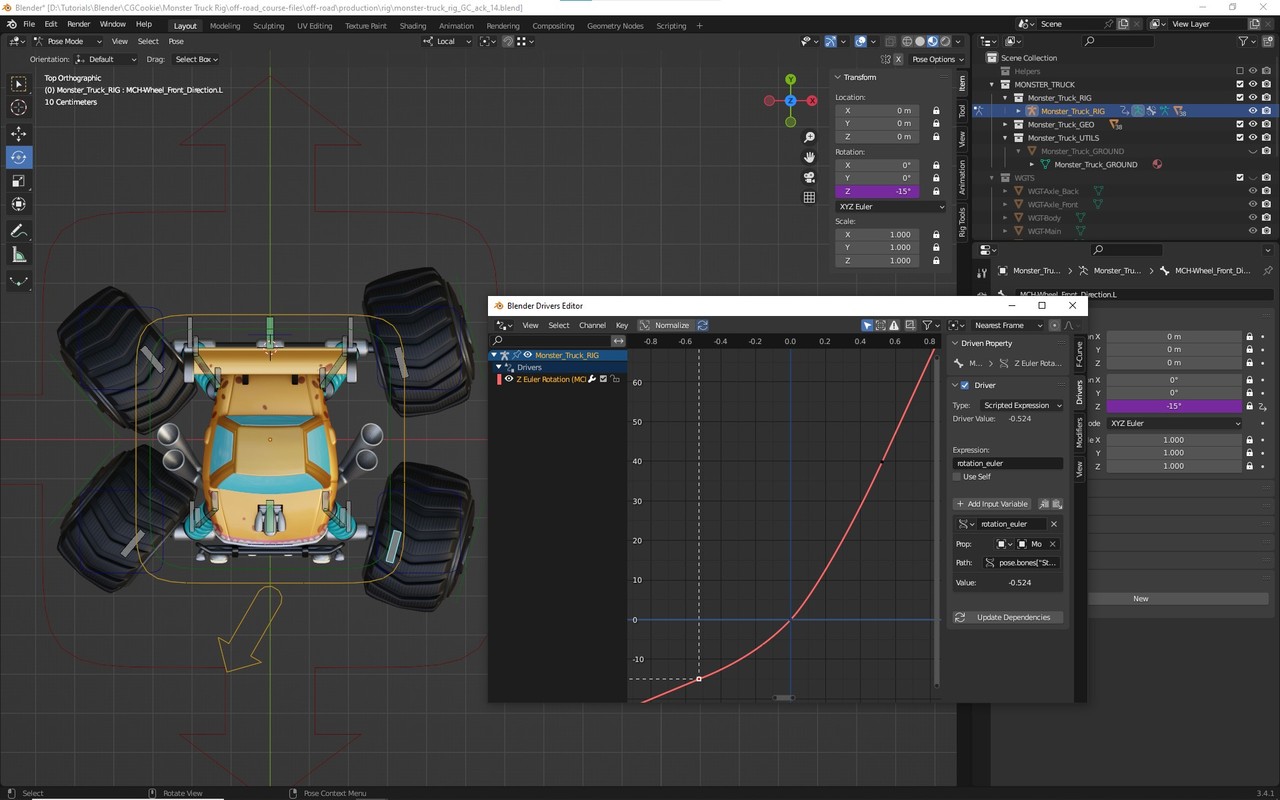The width and height of the screenshot is (1280, 800).
Task: Hide Monster_Truck_GEO collection with eye icon
Action: (1252, 125)
